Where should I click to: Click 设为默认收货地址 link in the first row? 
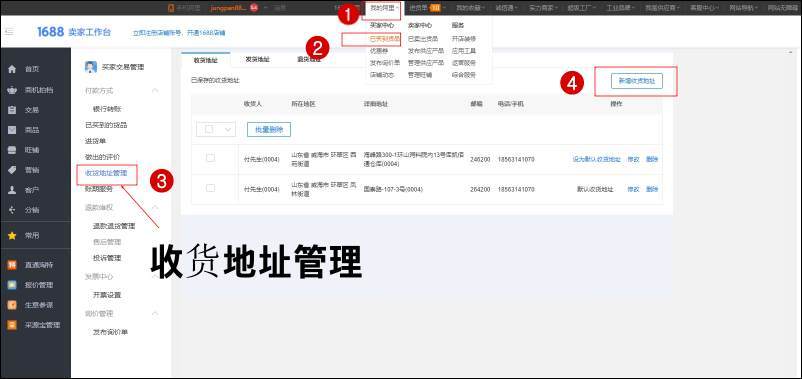click(x=596, y=160)
